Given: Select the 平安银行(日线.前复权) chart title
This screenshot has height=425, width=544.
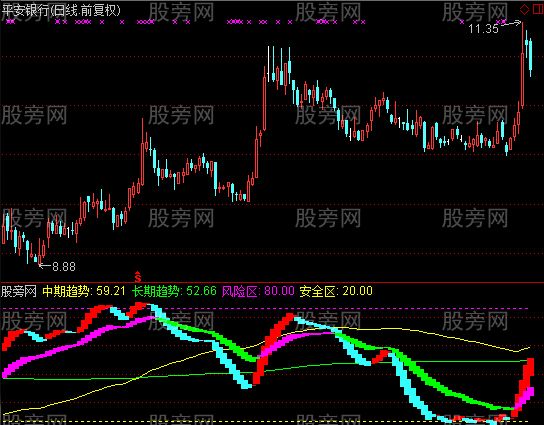Looking at the screenshot, I should tap(61, 10).
